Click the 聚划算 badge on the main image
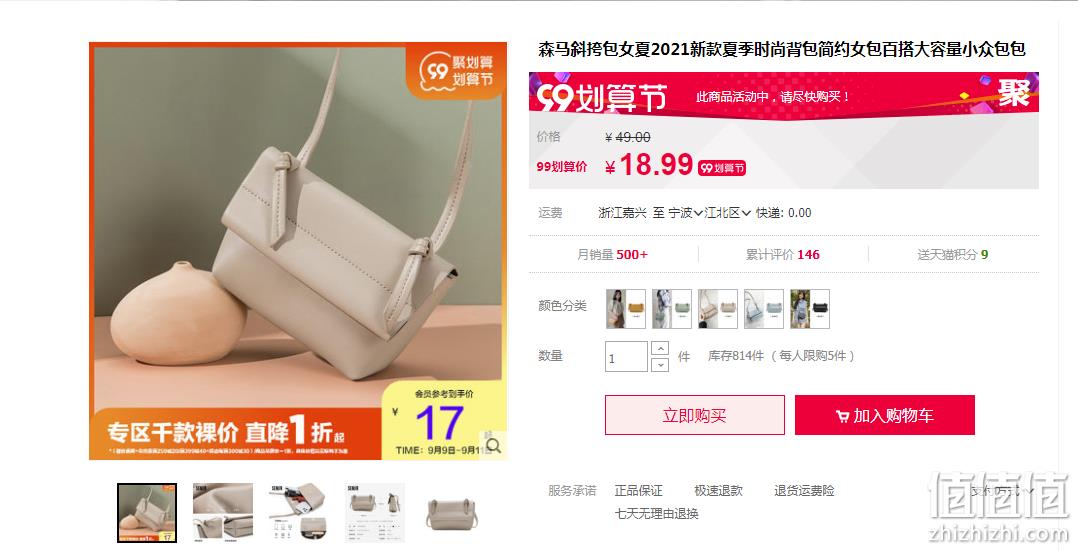The height and width of the screenshot is (551, 1078). click(x=456, y=71)
